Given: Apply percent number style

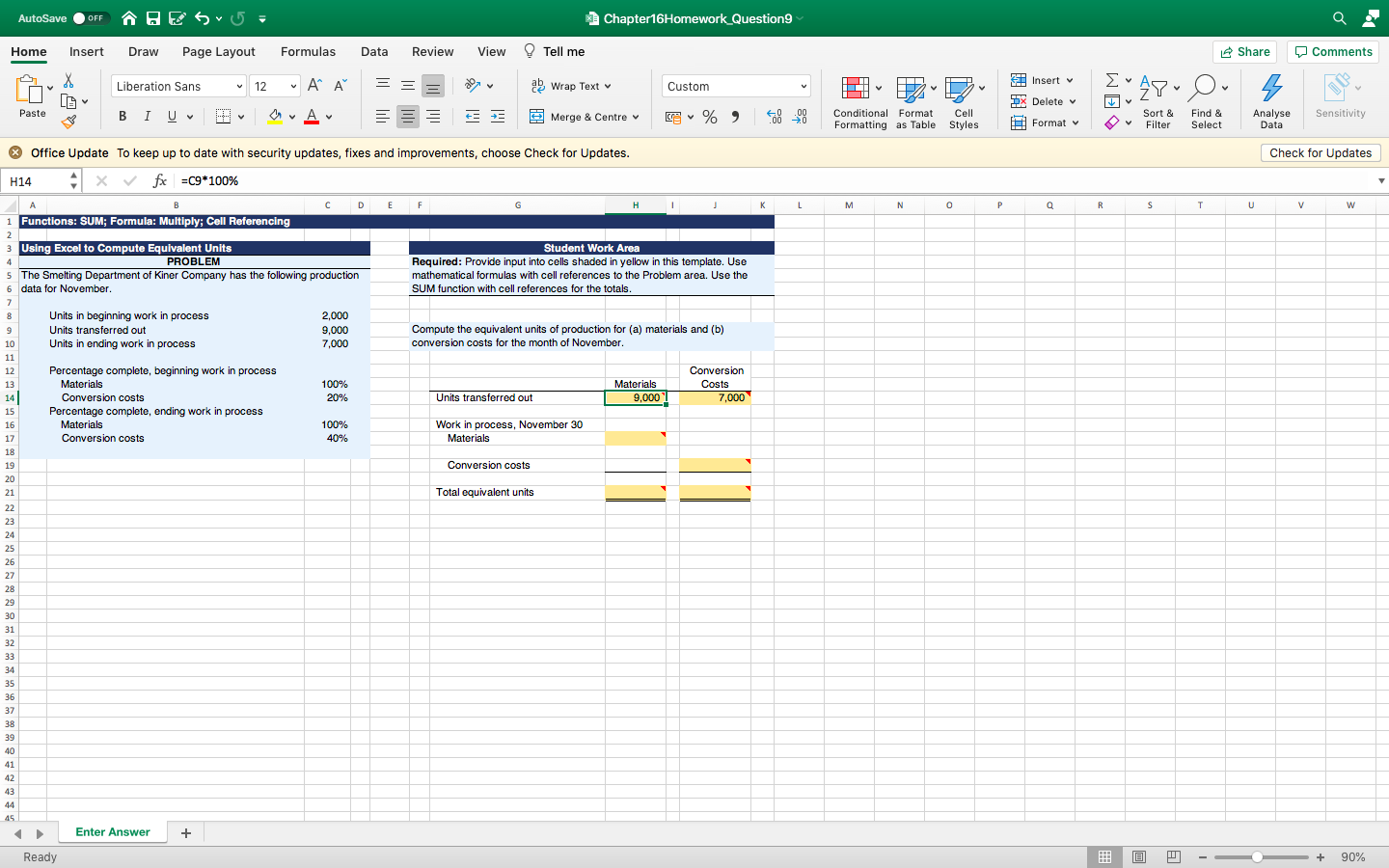Looking at the screenshot, I should click(x=709, y=117).
